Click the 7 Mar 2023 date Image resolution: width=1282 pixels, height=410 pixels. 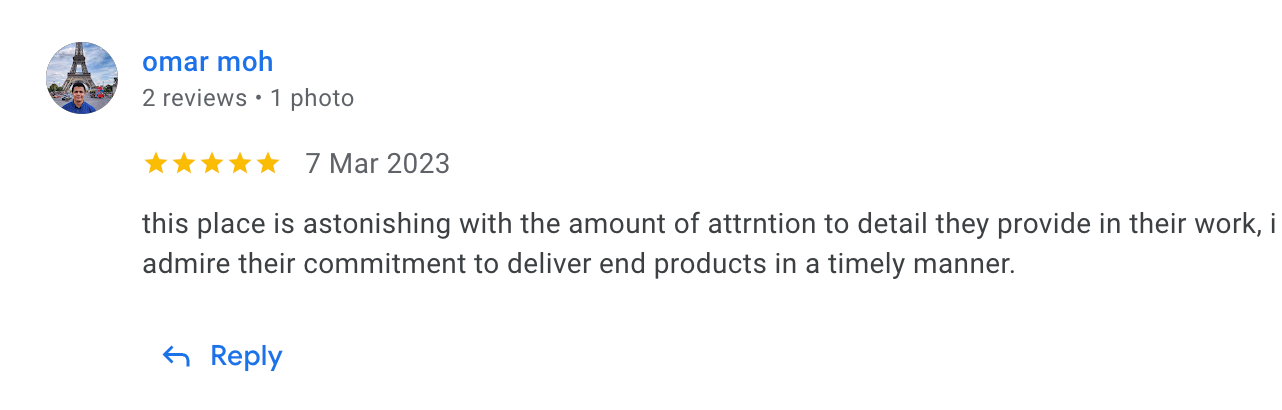click(x=378, y=163)
